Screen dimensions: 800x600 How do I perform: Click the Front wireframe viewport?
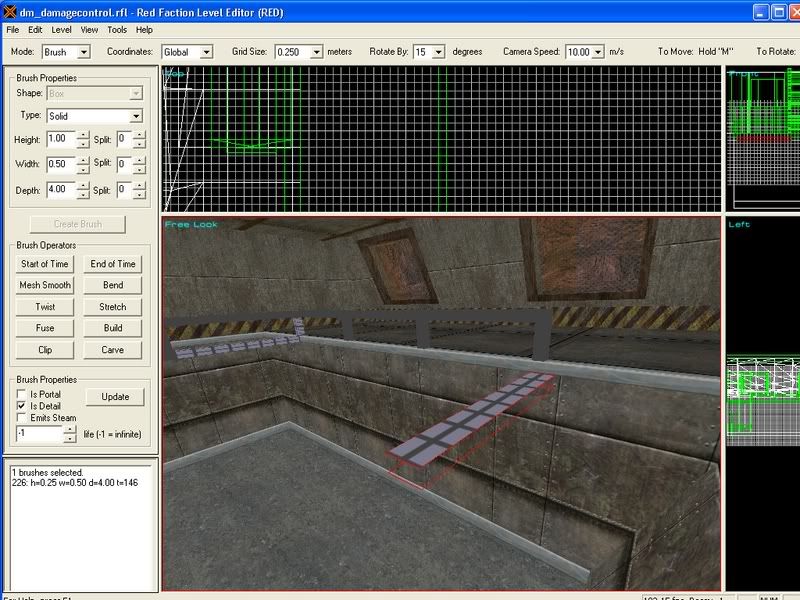763,139
